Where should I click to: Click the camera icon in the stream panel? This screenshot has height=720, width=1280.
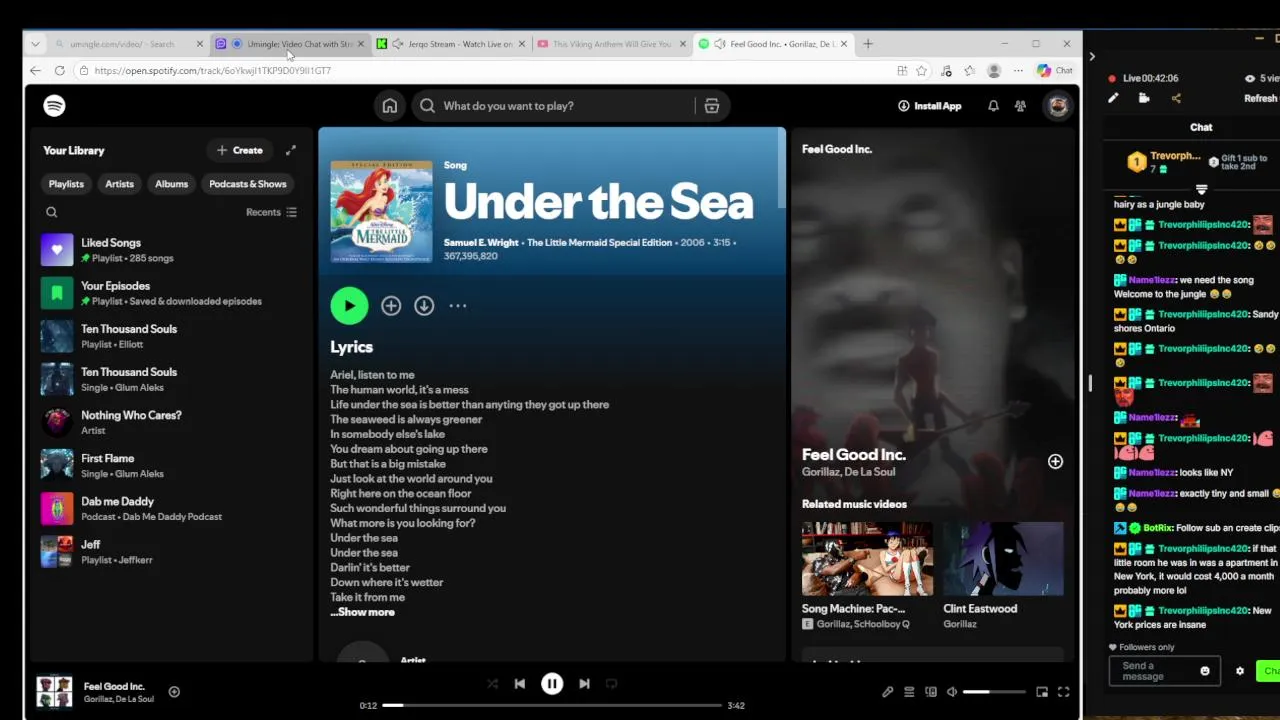point(1144,98)
